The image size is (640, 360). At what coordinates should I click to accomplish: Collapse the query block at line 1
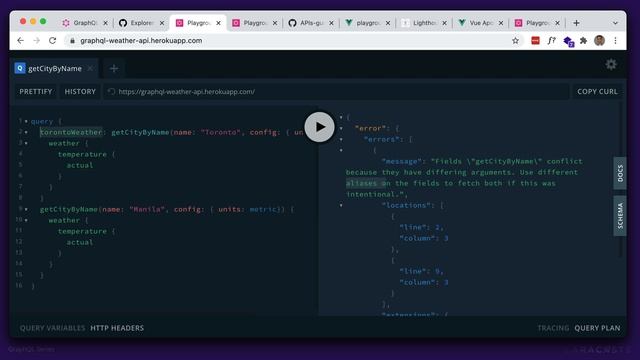click(26, 121)
